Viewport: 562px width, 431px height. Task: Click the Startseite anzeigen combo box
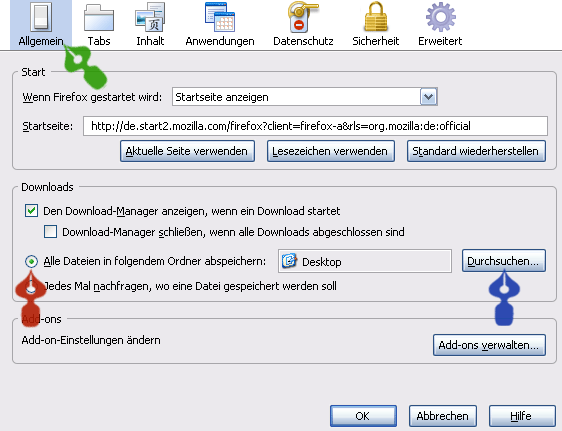click(305, 97)
